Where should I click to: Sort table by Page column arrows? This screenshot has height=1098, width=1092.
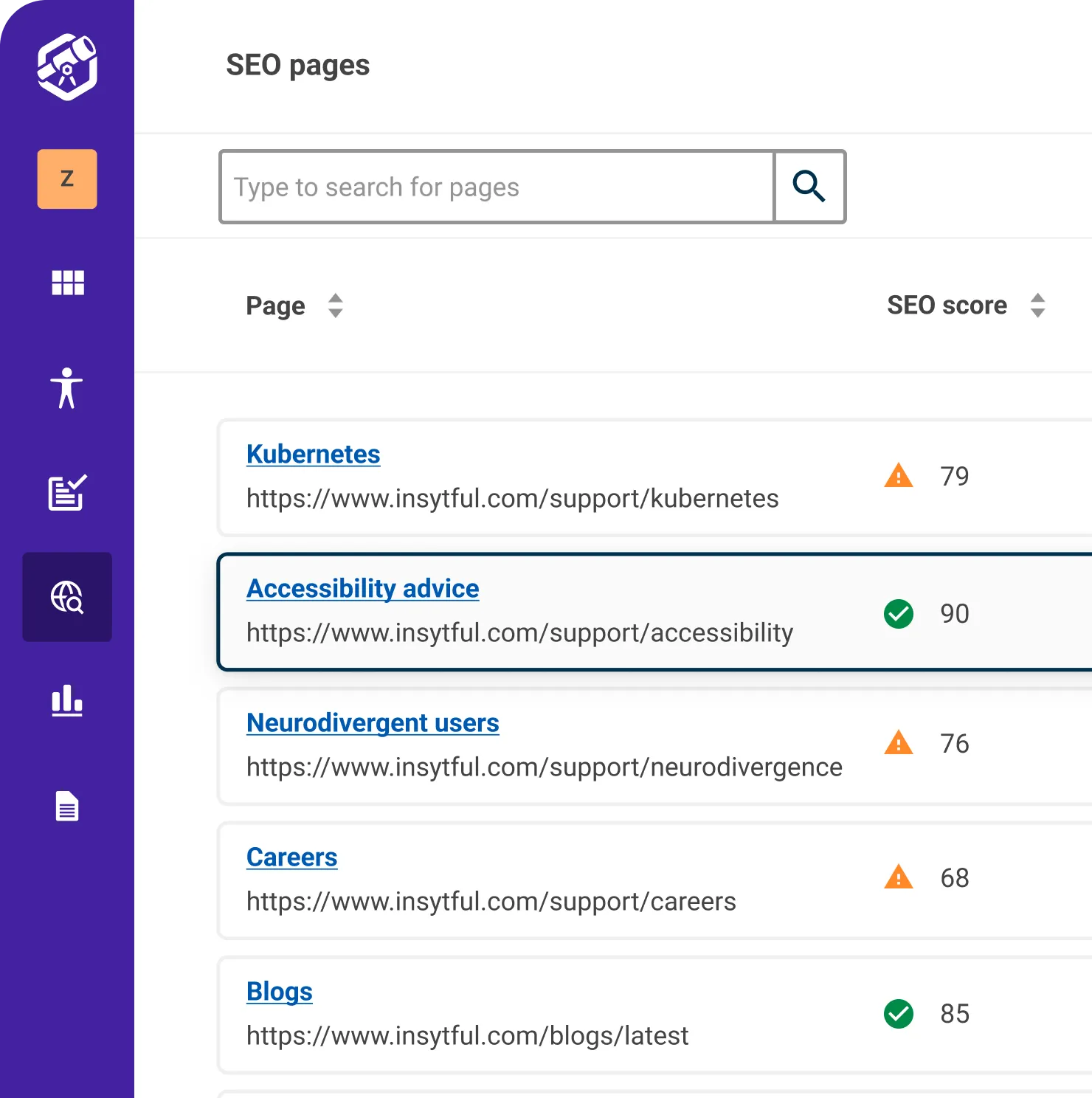[336, 305]
